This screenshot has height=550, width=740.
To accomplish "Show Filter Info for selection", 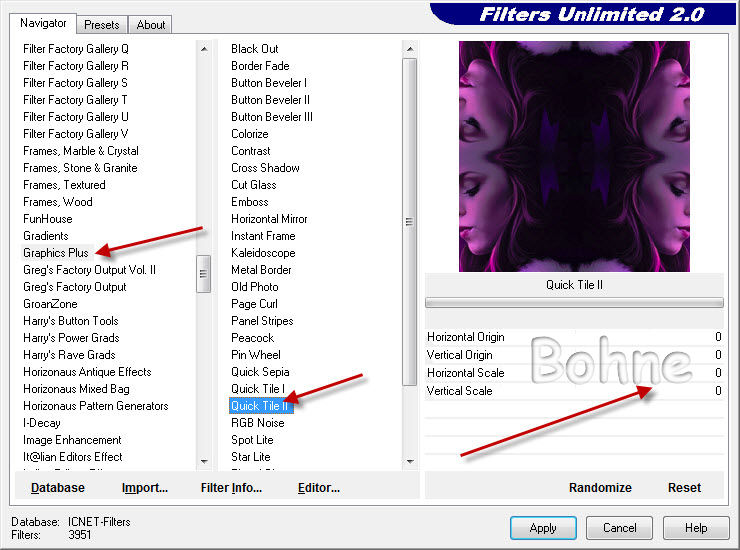I will [231, 488].
